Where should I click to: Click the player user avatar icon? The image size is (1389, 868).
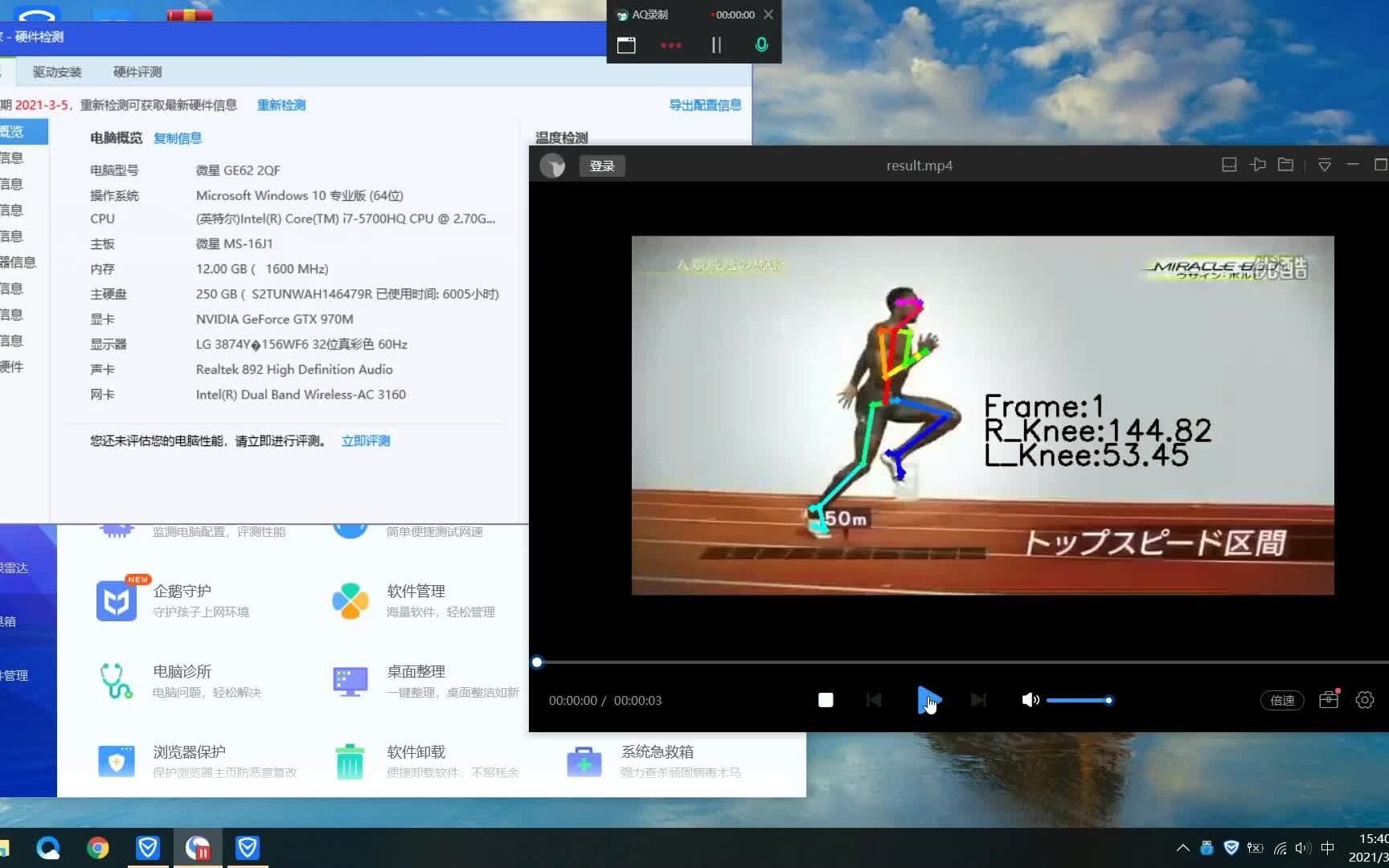(x=552, y=166)
